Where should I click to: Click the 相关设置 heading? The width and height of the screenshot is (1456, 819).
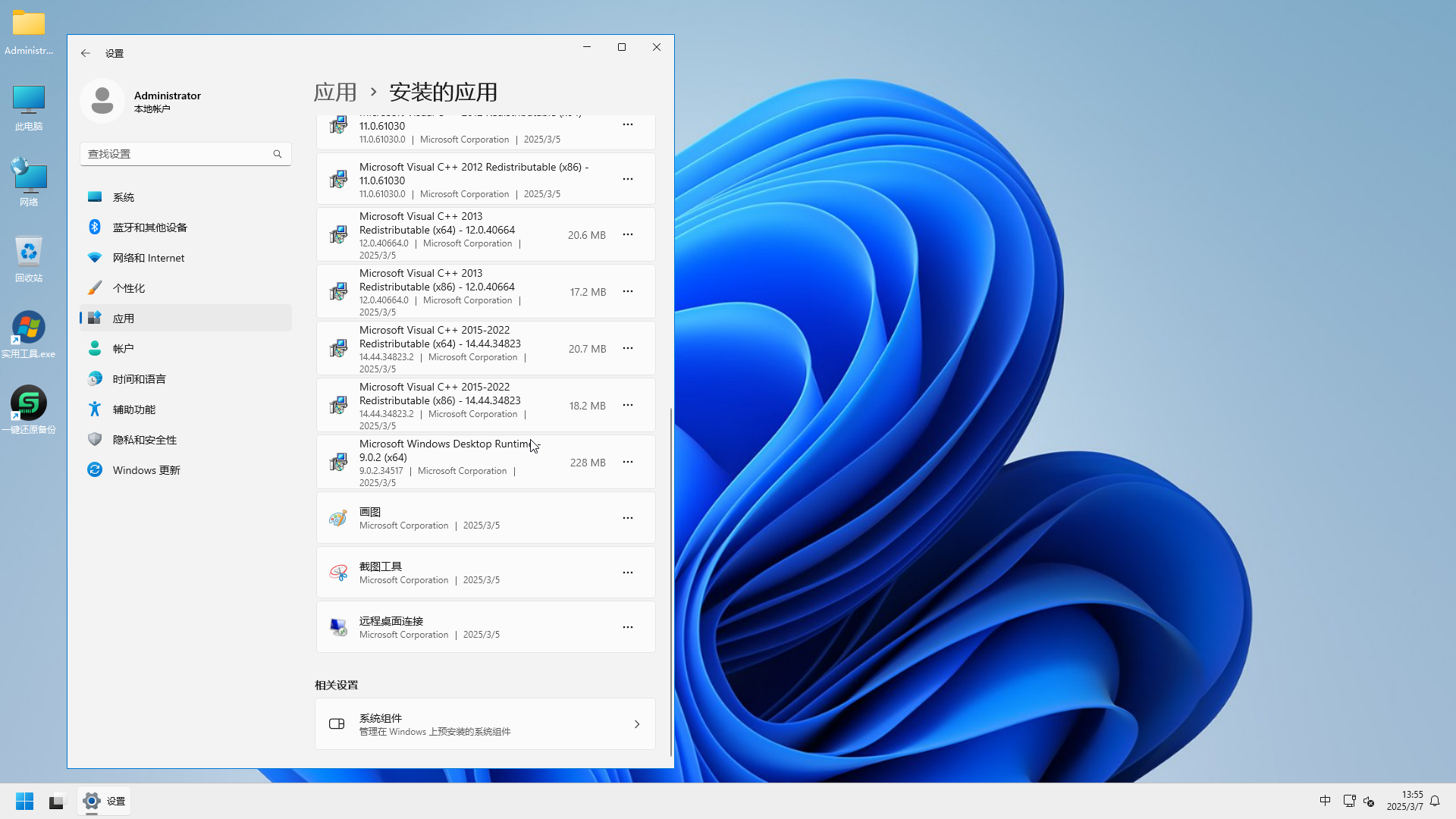pyautogui.click(x=337, y=686)
